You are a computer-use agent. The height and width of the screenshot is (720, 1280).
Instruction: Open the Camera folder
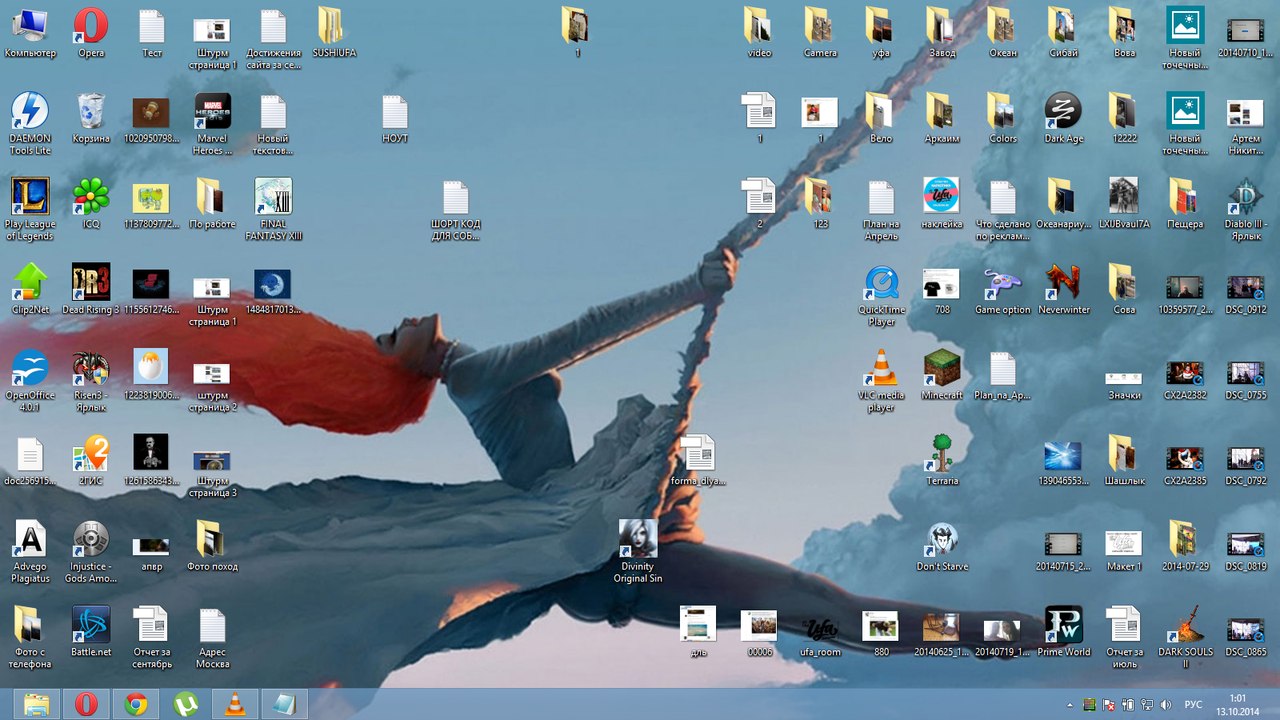(x=820, y=32)
